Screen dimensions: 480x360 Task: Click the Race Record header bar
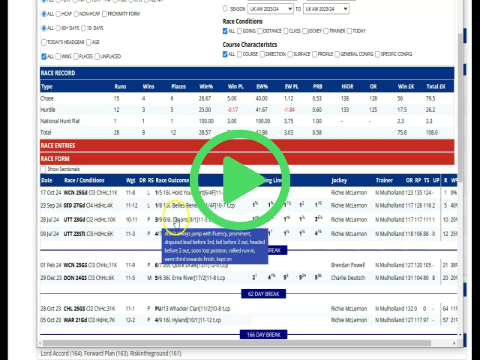247,73
